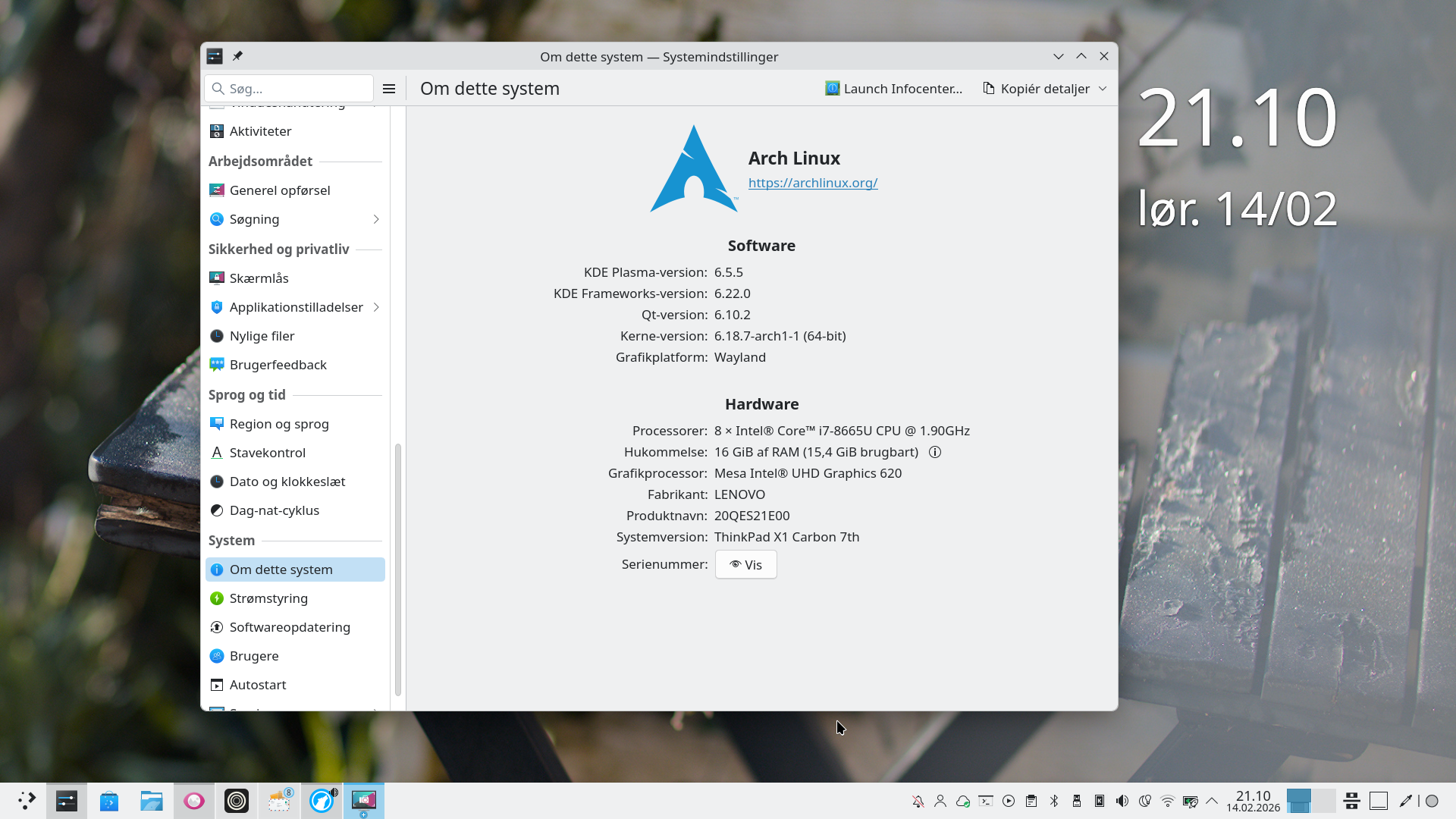Click the RAM info icon

[x=935, y=452]
